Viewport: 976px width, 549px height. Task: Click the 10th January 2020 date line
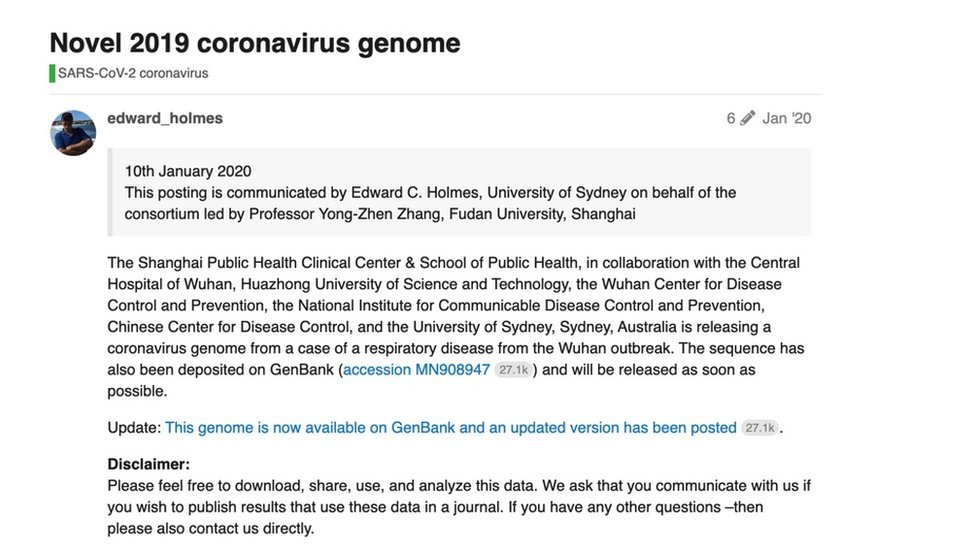click(188, 171)
